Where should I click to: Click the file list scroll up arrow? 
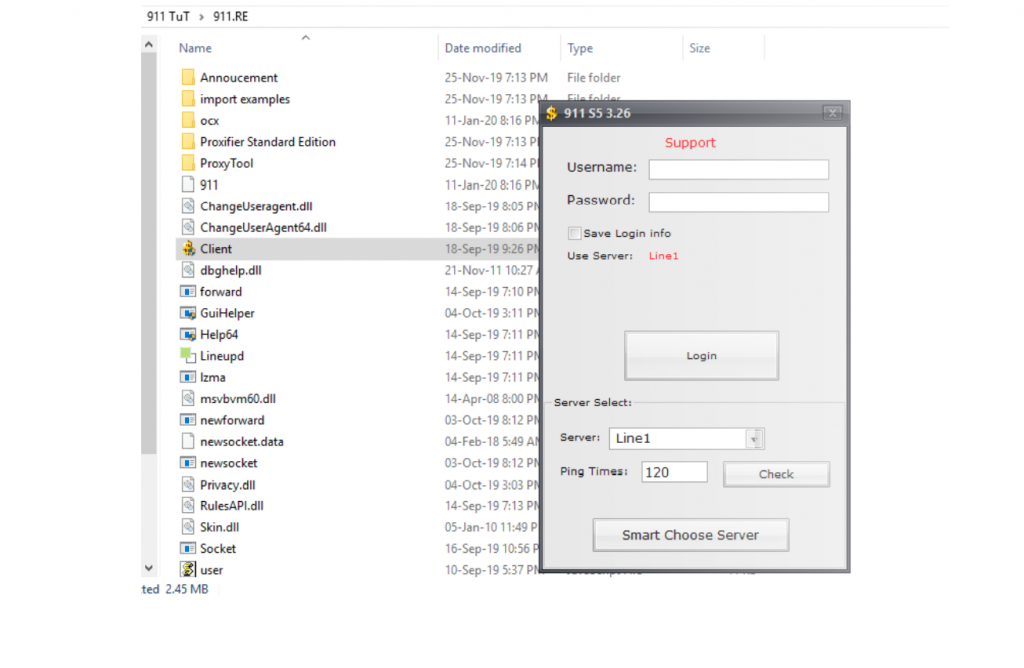click(149, 45)
